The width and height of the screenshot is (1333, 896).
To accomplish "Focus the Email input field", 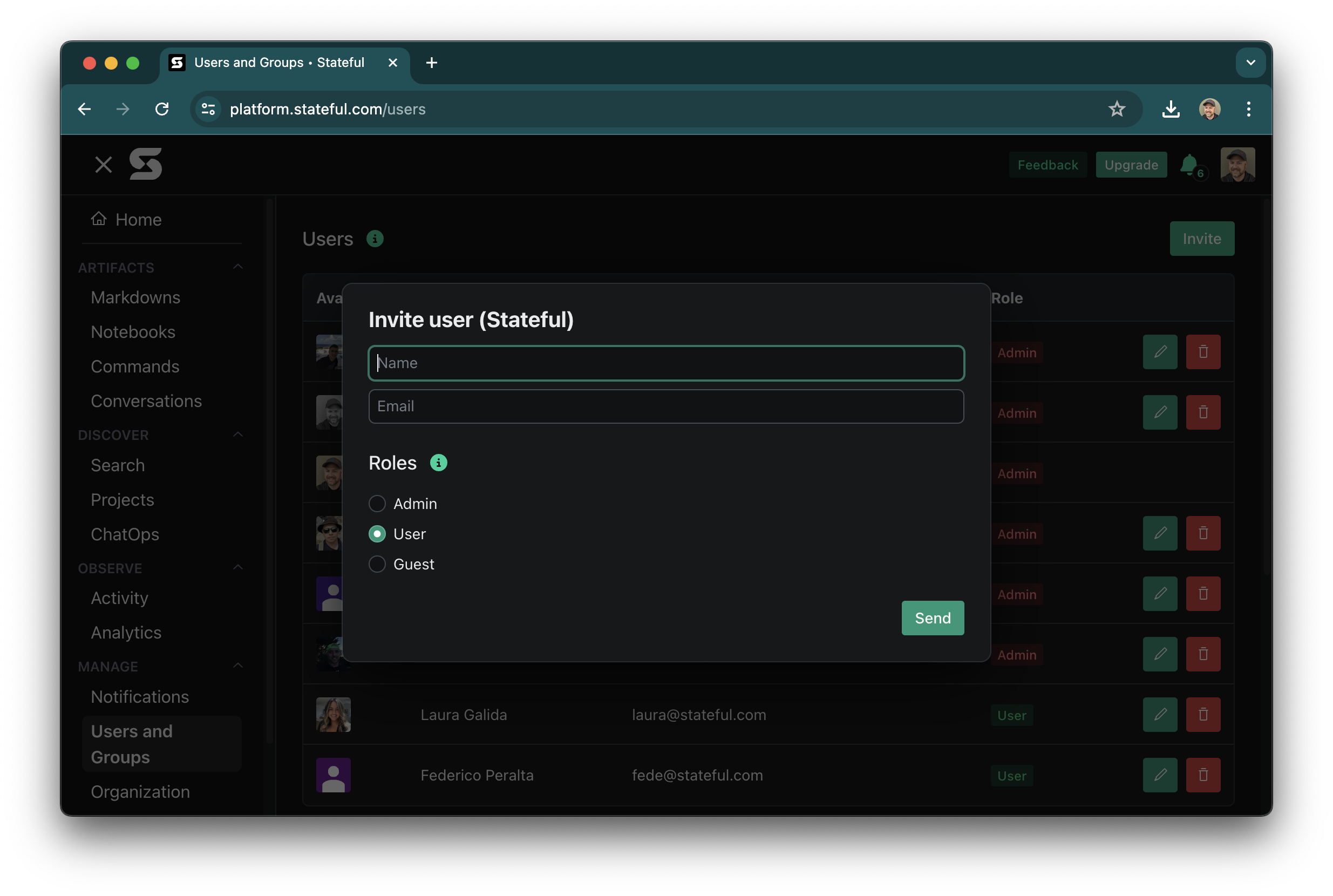I will pos(666,406).
